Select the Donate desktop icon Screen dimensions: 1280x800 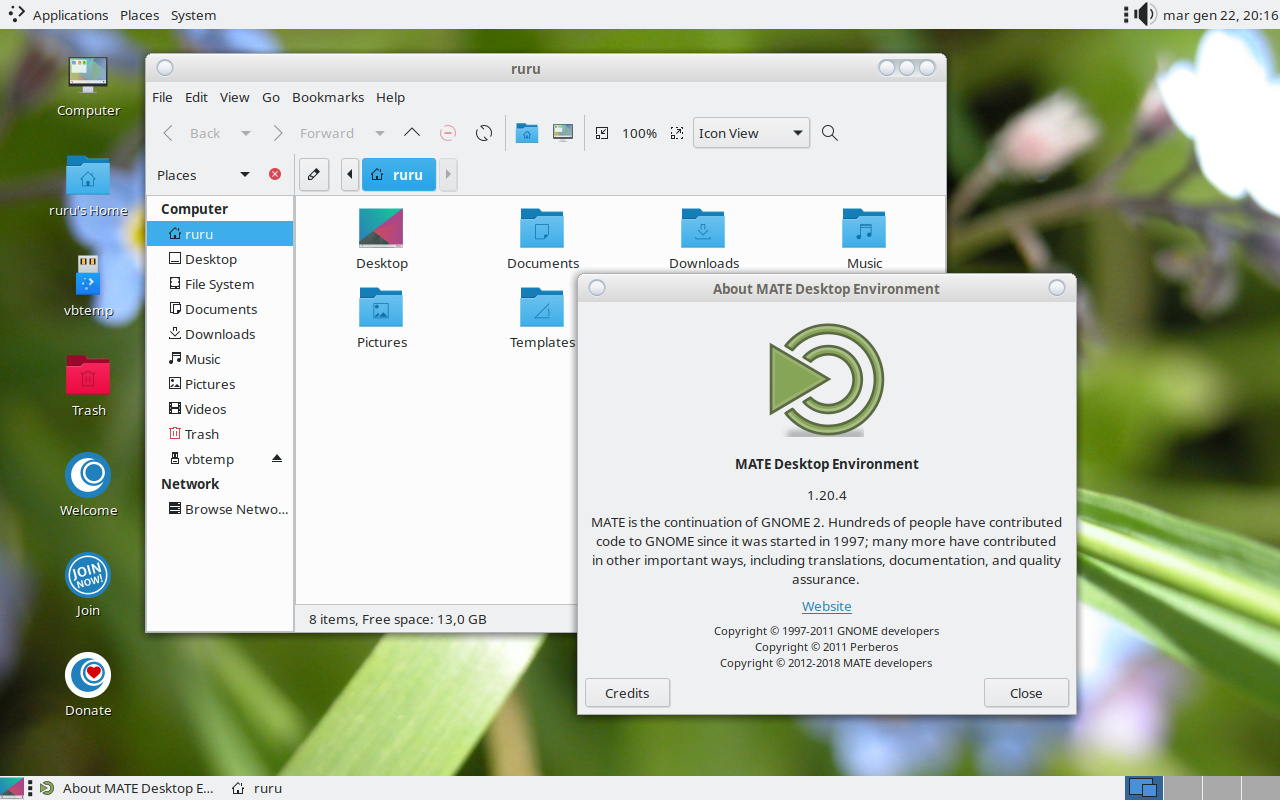pos(88,675)
